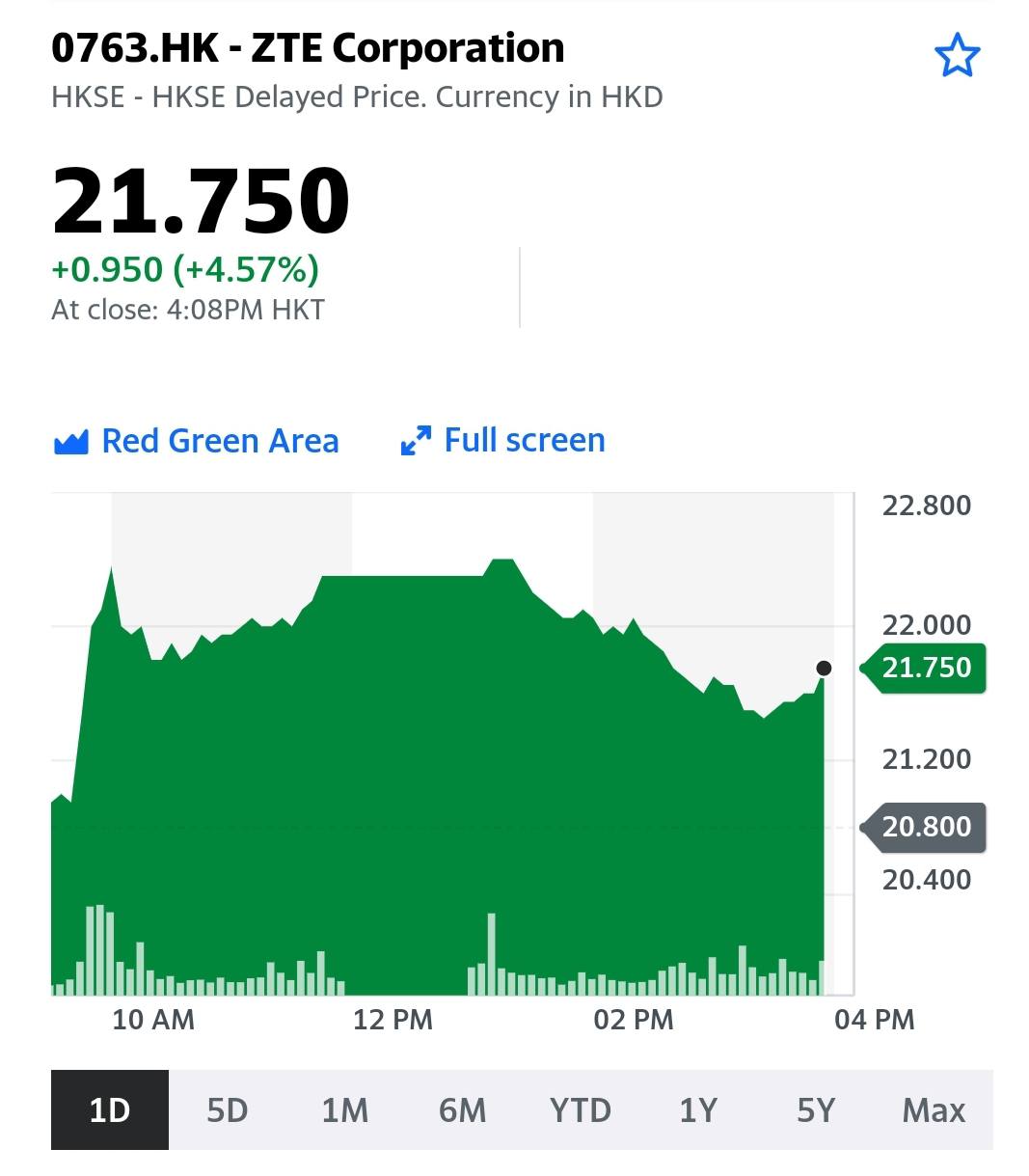Image resolution: width=1029 pixels, height=1176 pixels.
Task: Click the gray 20.800 previous close label
Action: [x=923, y=827]
